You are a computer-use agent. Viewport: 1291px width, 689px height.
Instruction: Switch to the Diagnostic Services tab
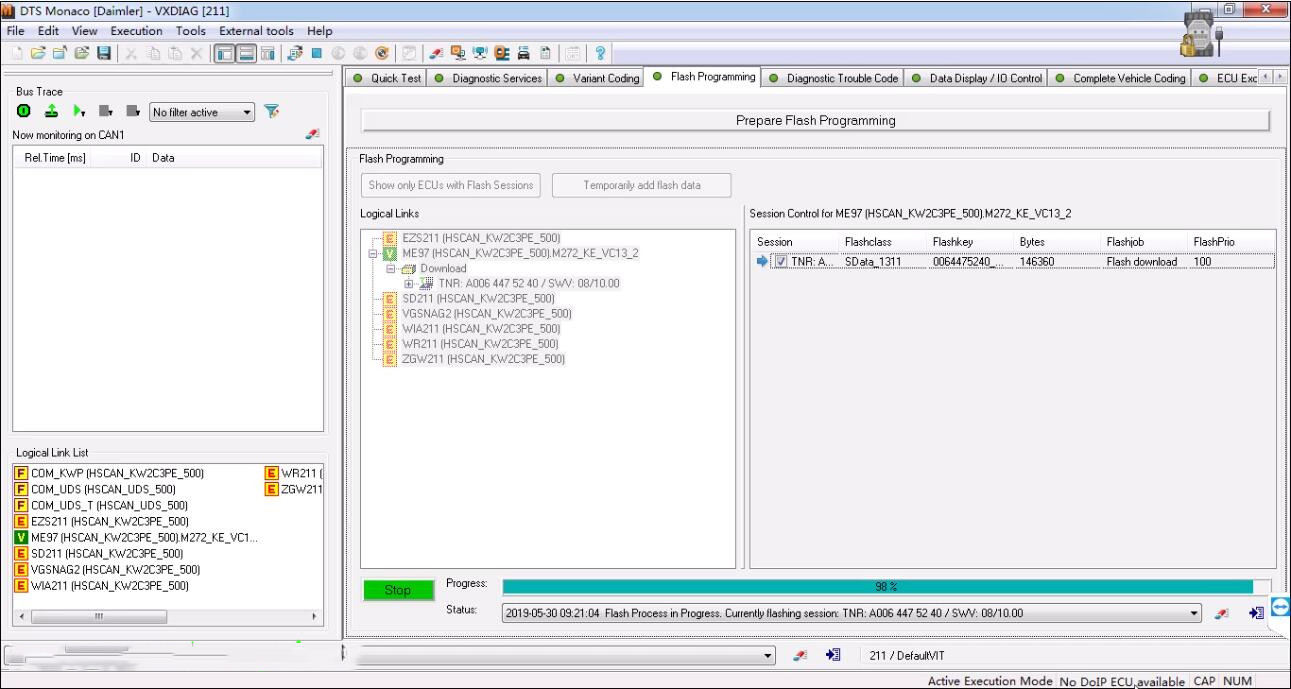pyautogui.click(x=489, y=78)
